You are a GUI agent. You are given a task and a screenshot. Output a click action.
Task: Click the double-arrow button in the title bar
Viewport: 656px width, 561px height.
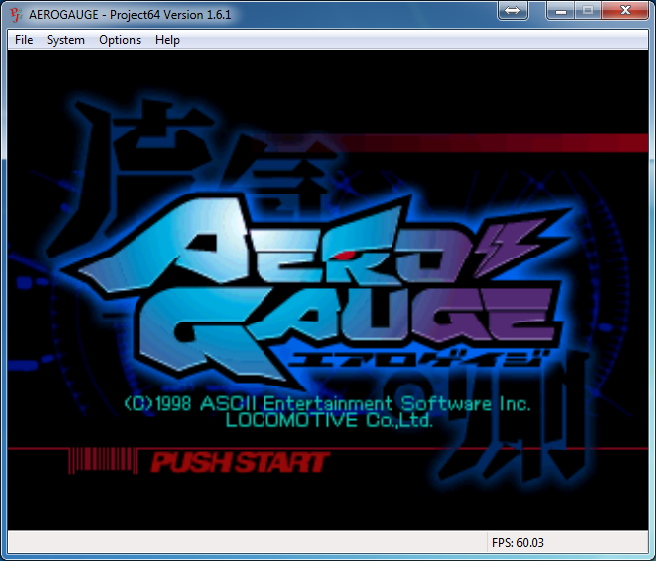(x=512, y=10)
